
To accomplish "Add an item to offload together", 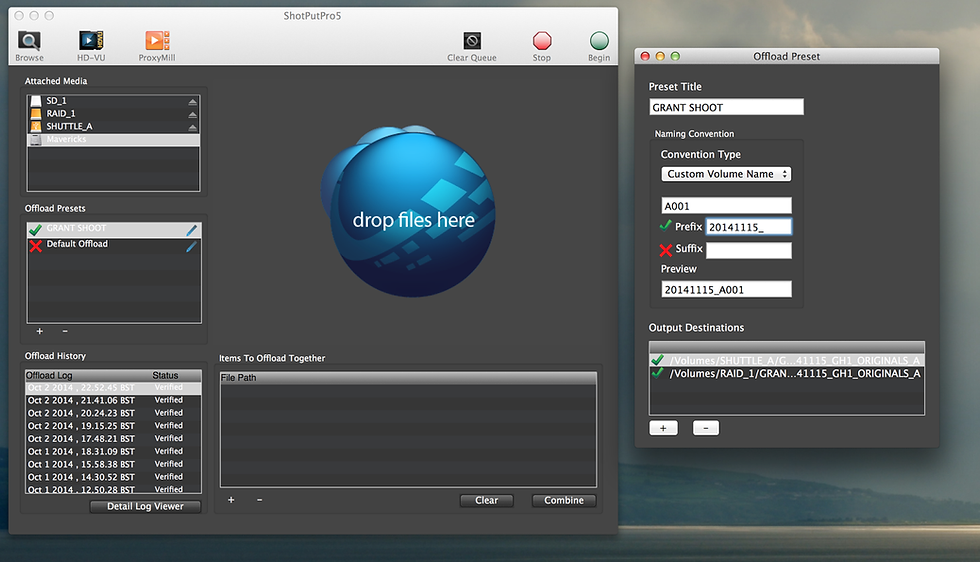I will (231, 499).
